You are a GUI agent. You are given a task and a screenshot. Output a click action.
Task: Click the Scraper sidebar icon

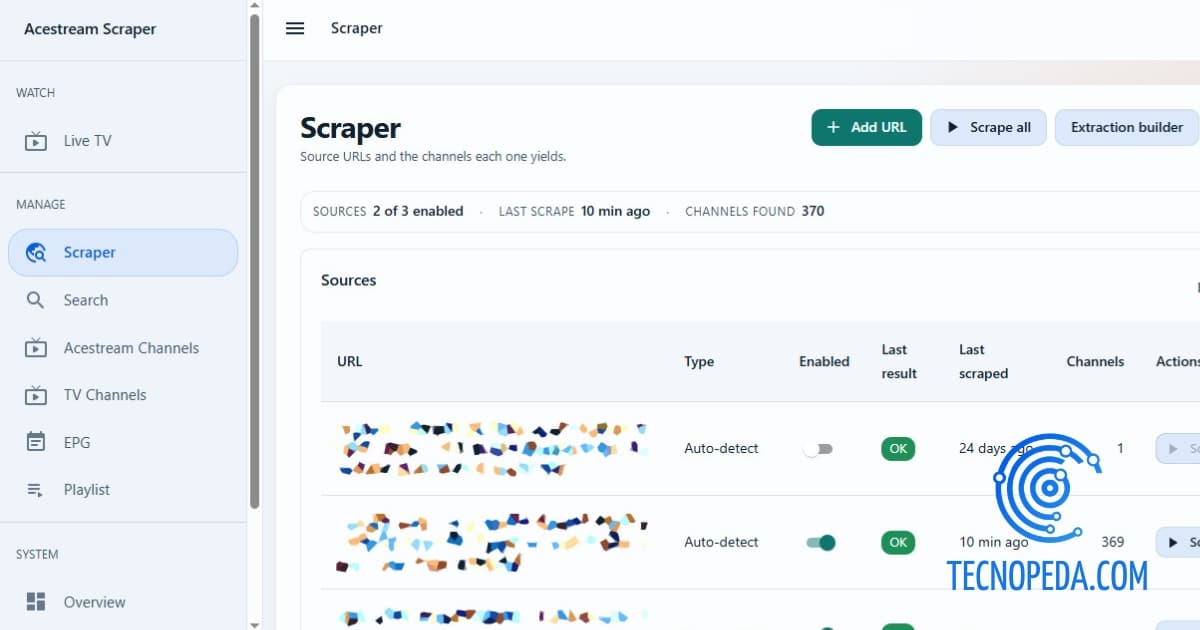coord(36,253)
